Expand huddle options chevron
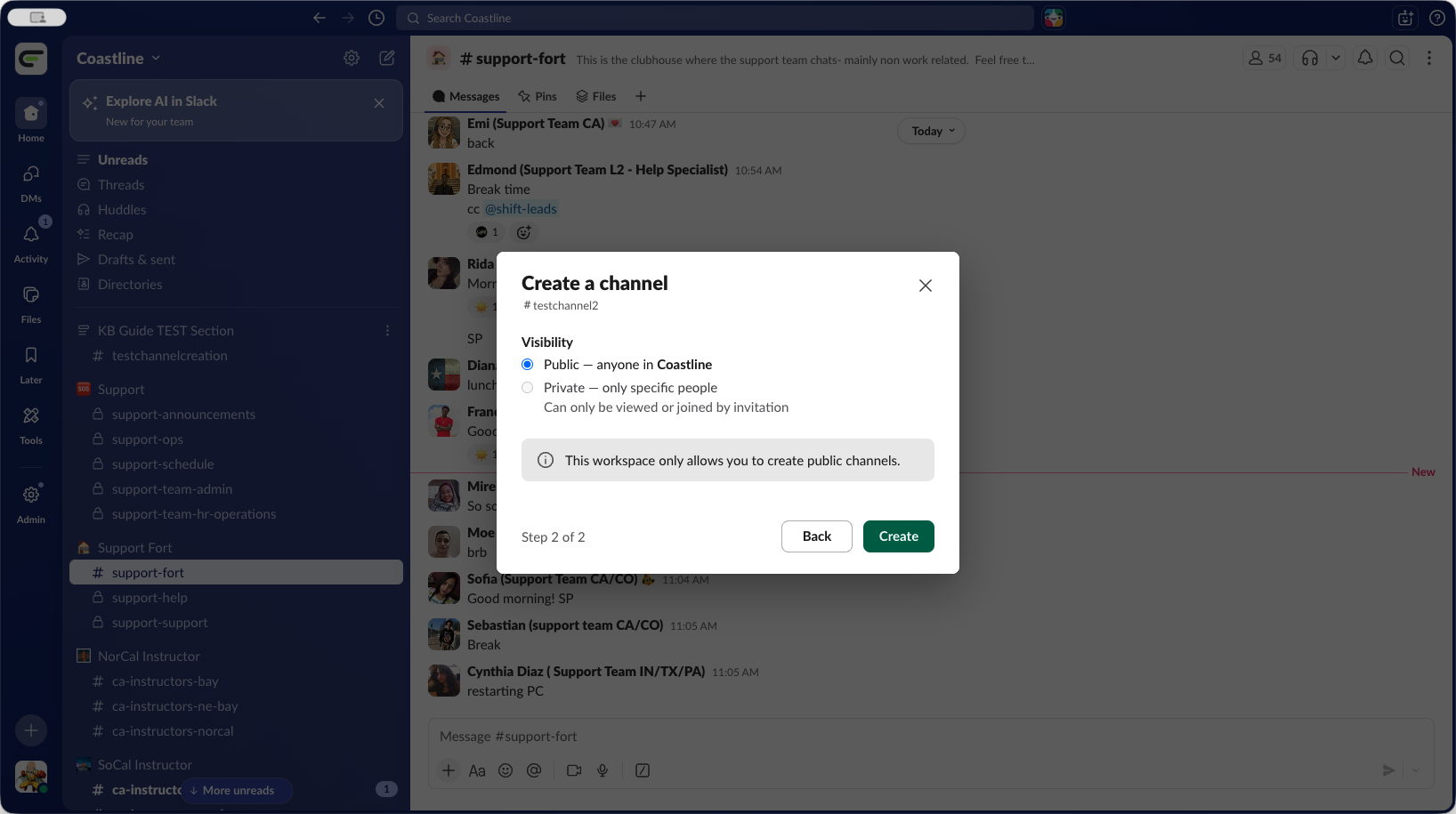Image resolution: width=1456 pixels, height=814 pixels. click(1335, 58)
